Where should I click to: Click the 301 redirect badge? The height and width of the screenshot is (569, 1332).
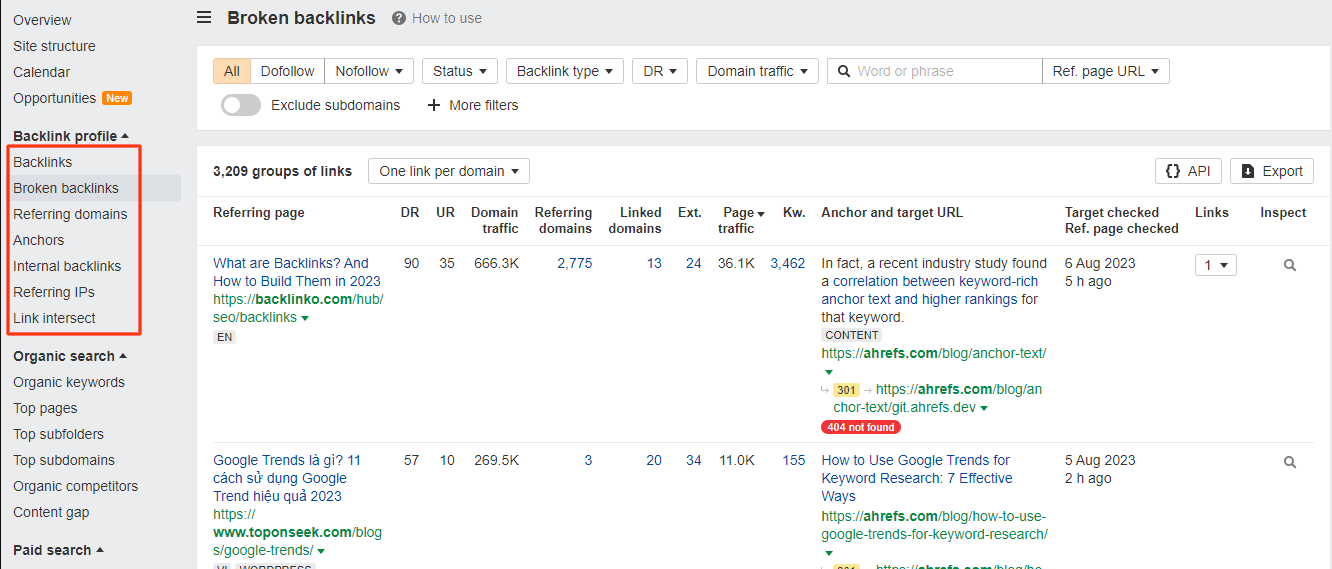pyautogui.click(x=847, y=390)
